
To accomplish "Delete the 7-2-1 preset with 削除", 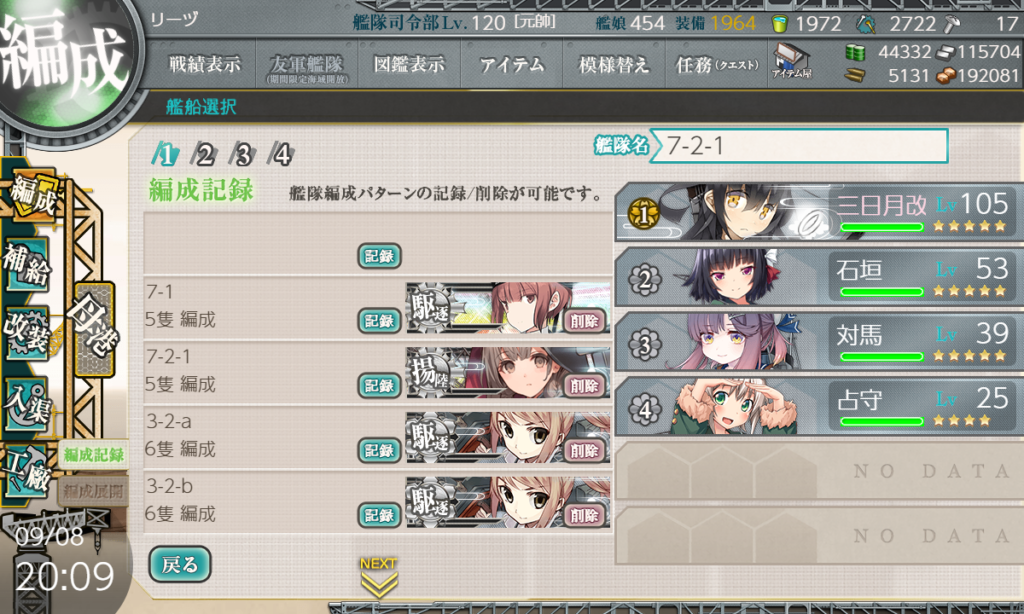I will pyautogui.click(x=584, y=386).
